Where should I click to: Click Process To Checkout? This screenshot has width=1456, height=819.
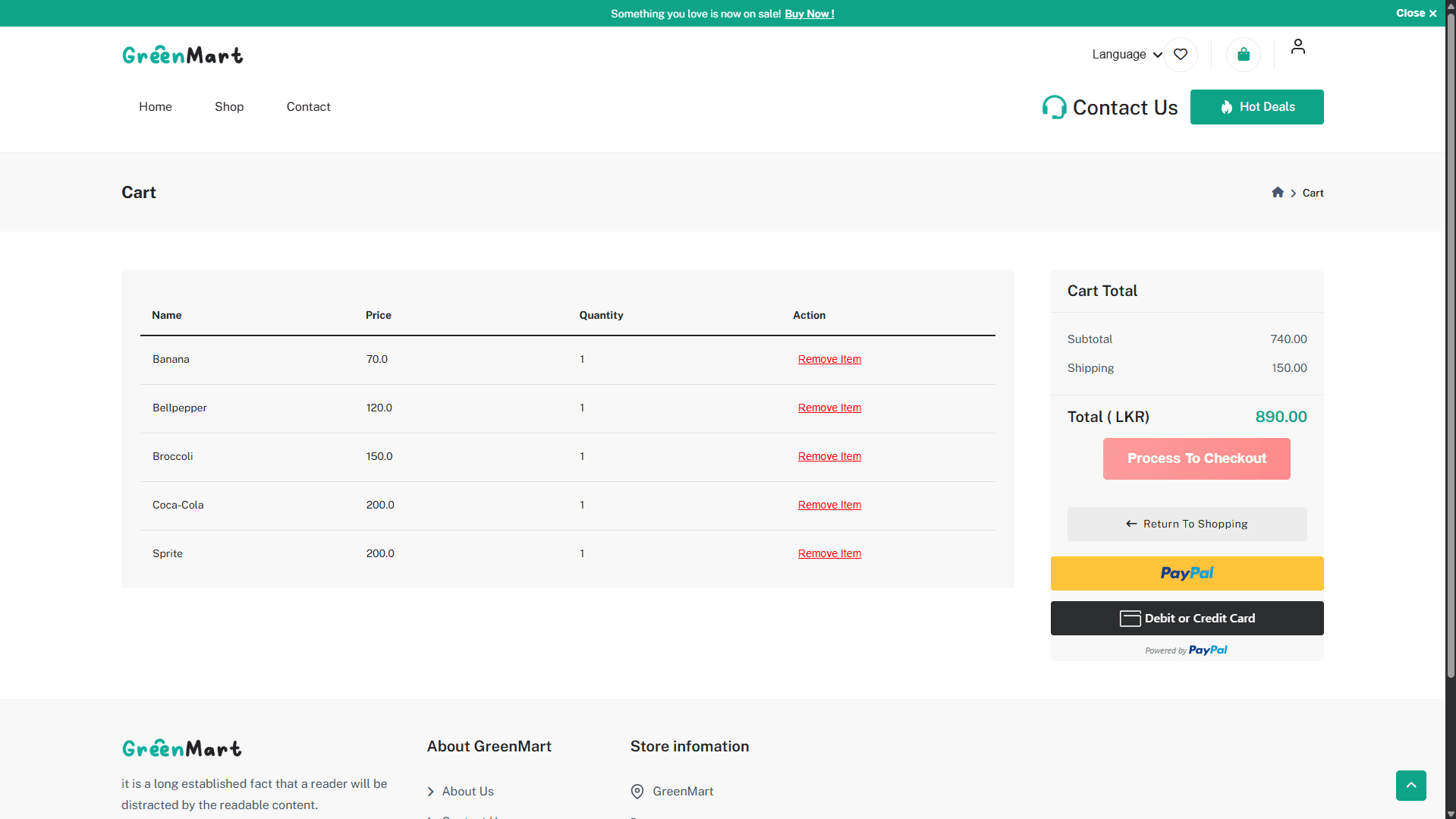pyautogui.click(x=1196, y=458)
